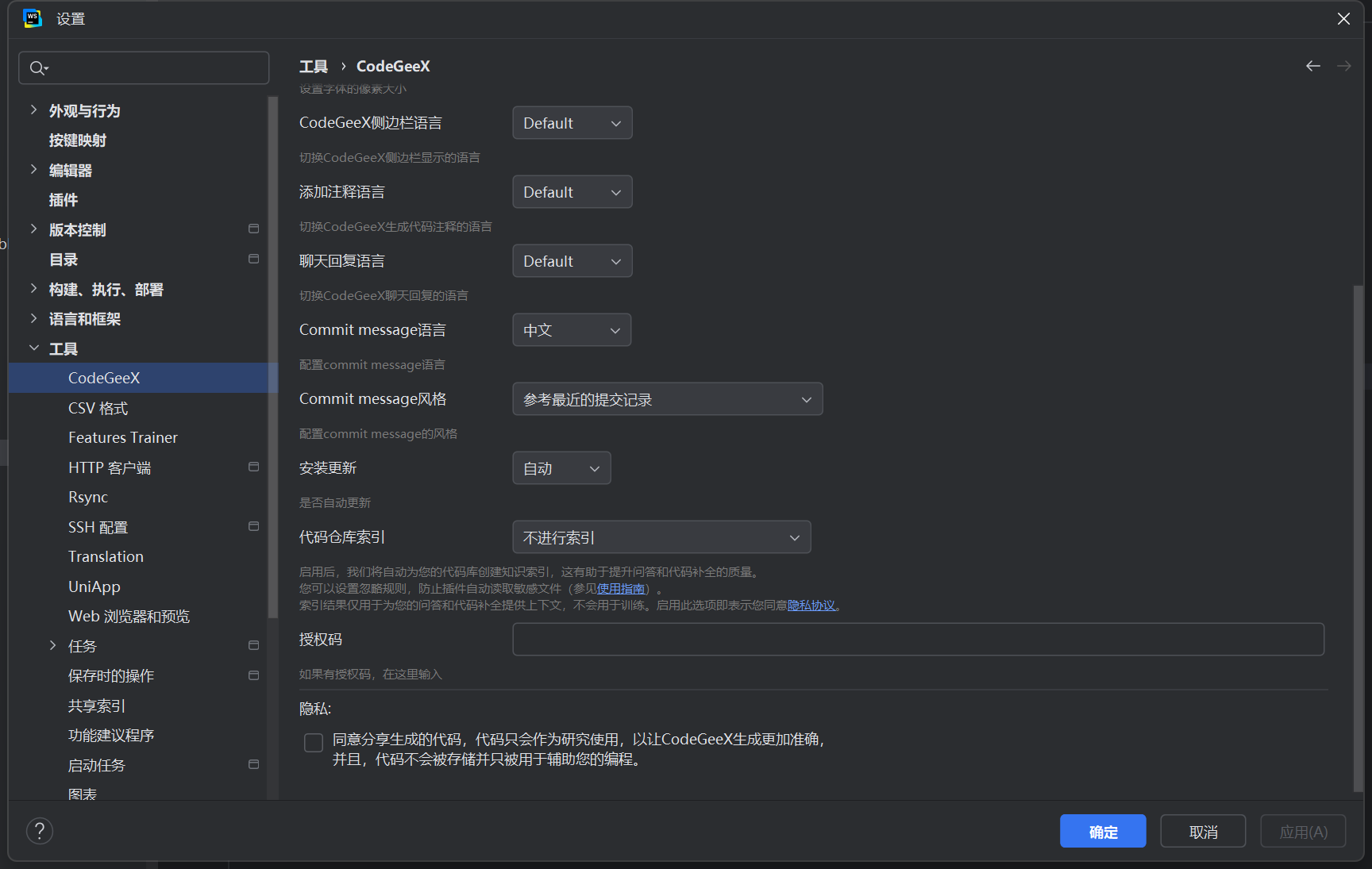Open the 代码仓库索引 dropdown
Image resolution: width=1372 pixels, height=869 pixels.
point(662,537)
